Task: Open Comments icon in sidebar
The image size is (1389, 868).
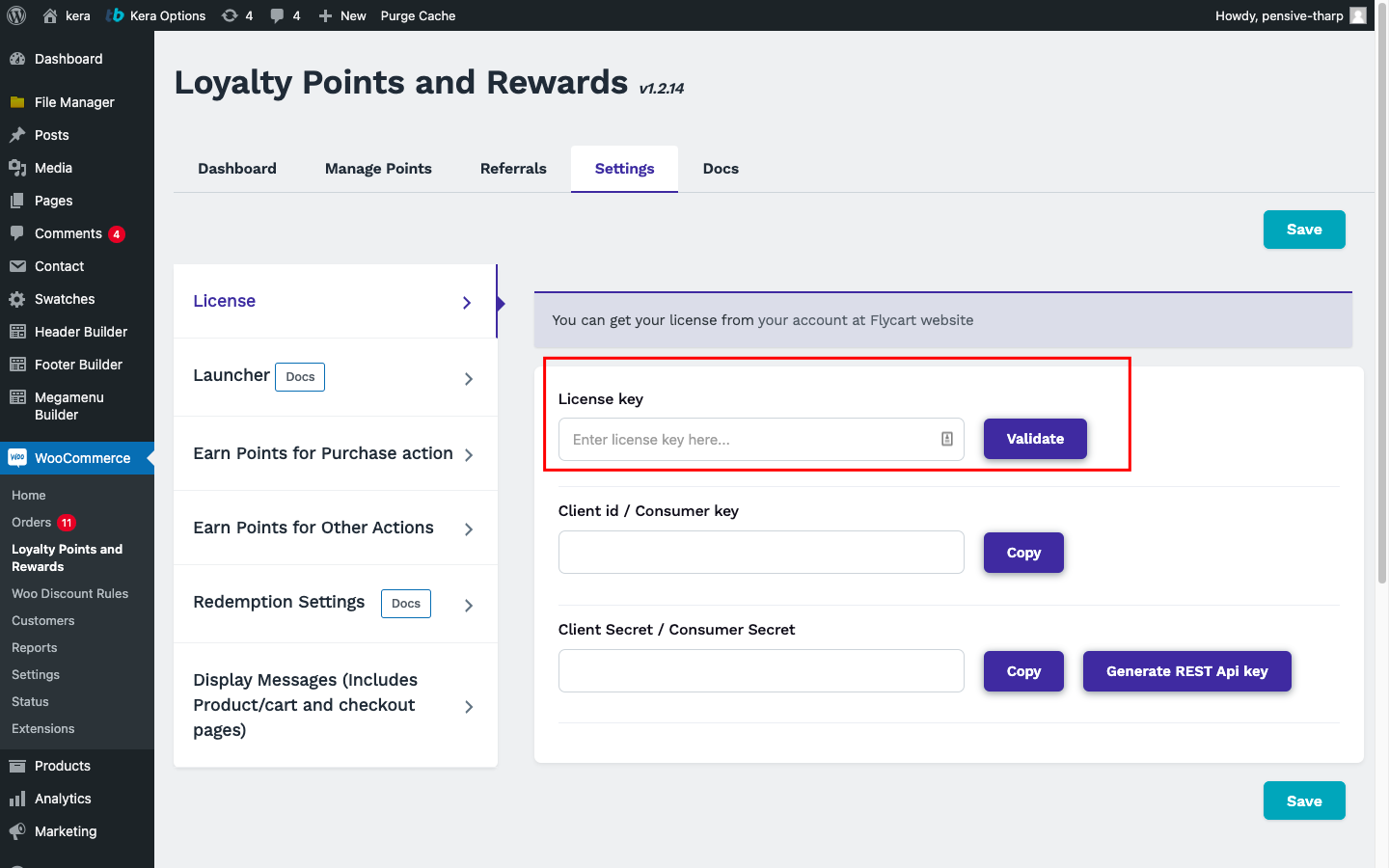Action: coord(17,233)
